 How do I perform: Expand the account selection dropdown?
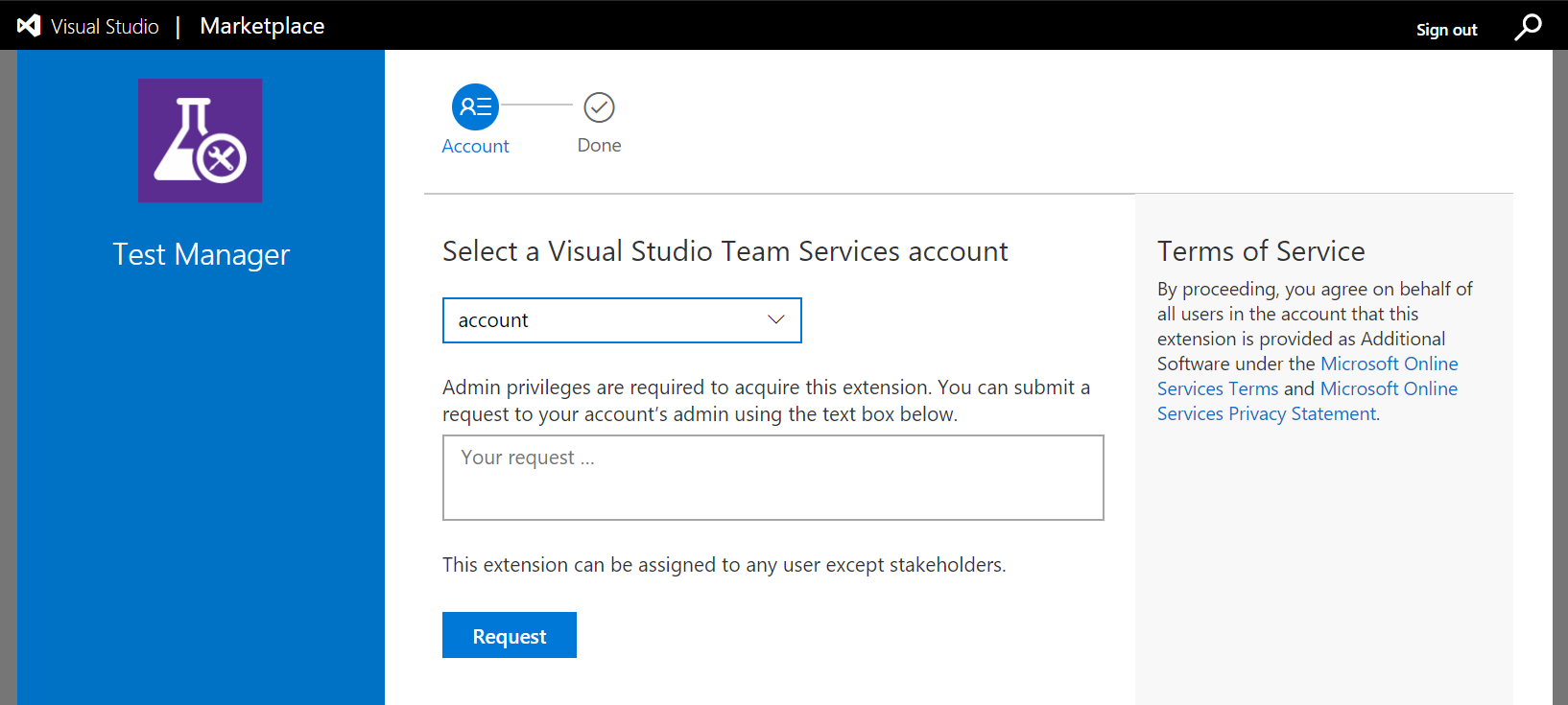622,320
